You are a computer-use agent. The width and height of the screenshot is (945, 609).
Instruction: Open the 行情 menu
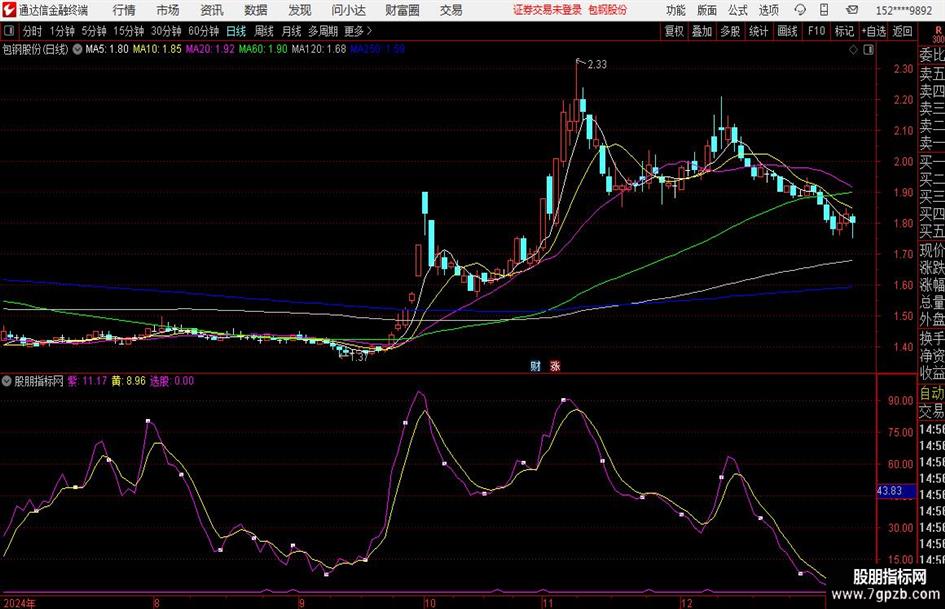(x=124, y=10)
